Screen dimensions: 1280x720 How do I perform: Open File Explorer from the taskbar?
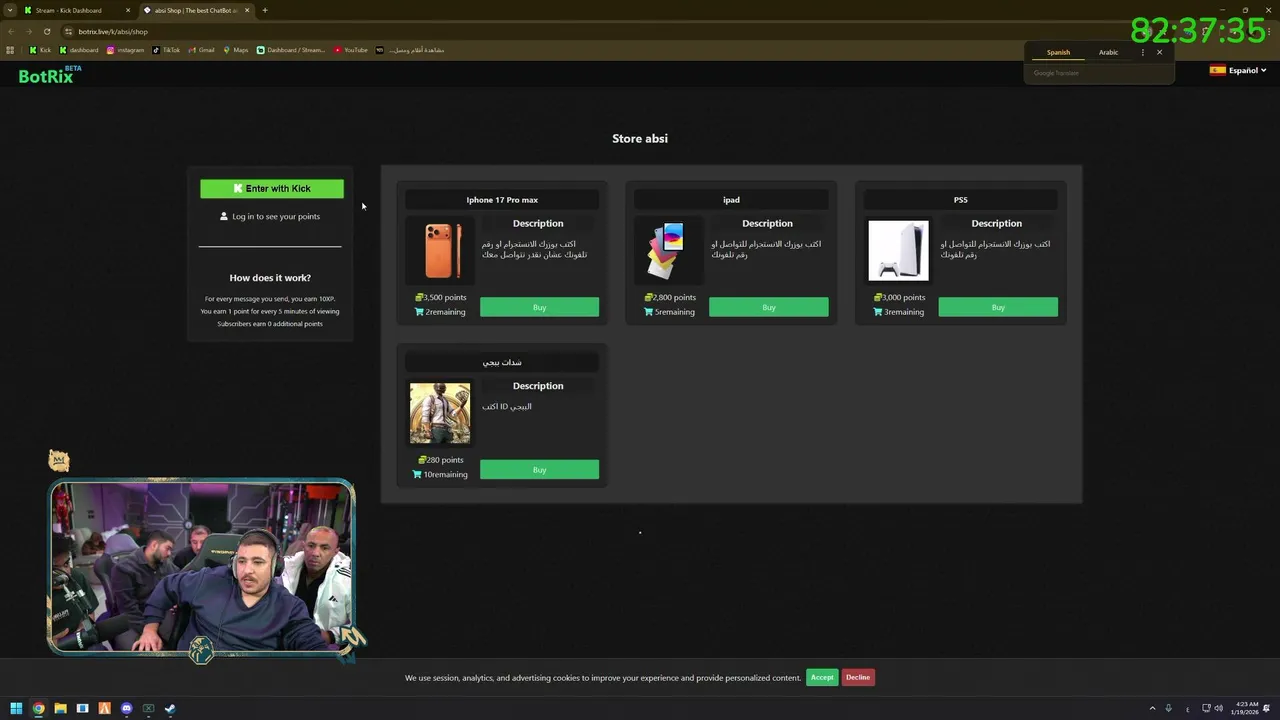pos(60,708)
